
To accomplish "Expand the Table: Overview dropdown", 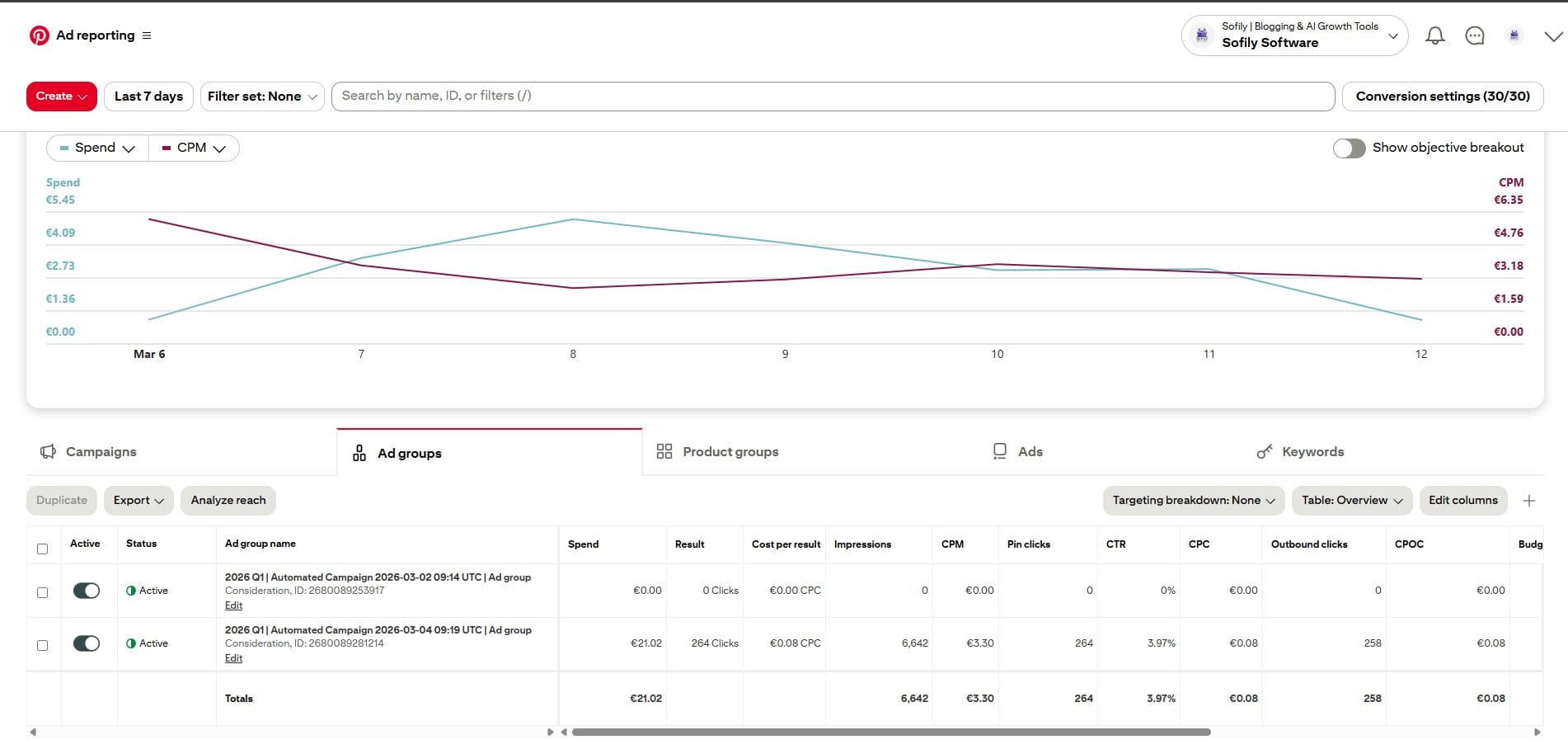I will pyautogui.click(x=1351, y=500).
